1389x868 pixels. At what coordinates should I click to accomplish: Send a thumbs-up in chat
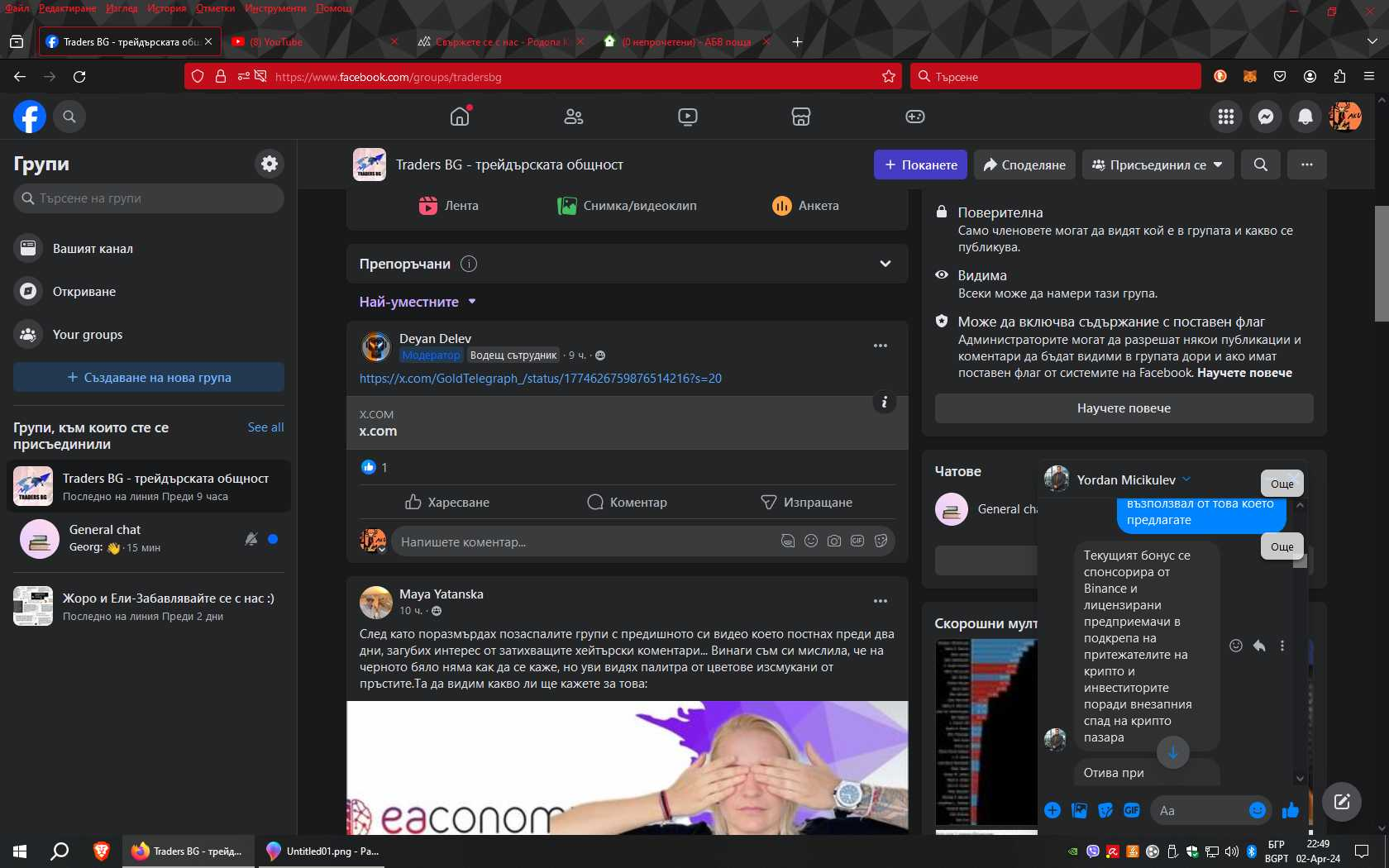point(1290,810)
